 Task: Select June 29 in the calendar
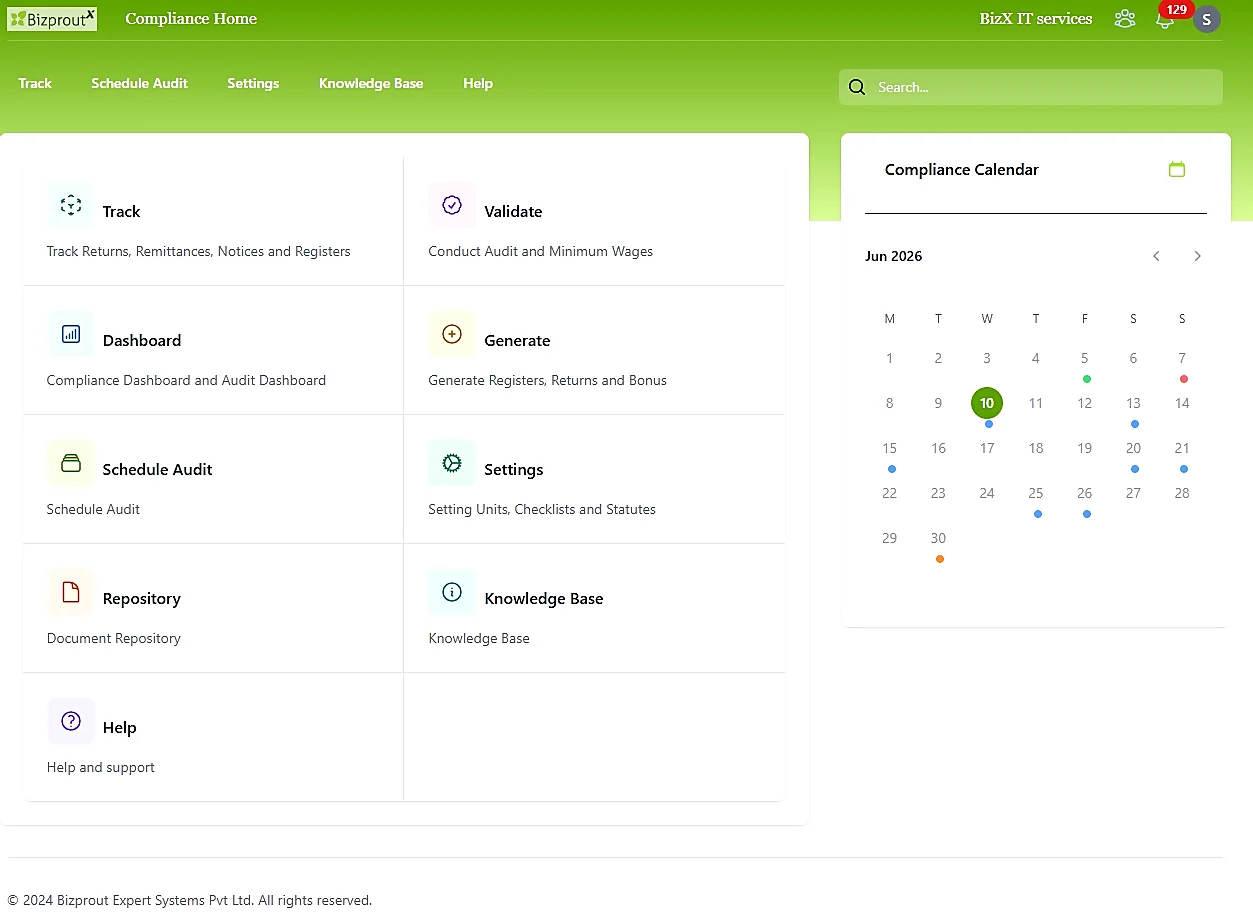click(889, 538)
